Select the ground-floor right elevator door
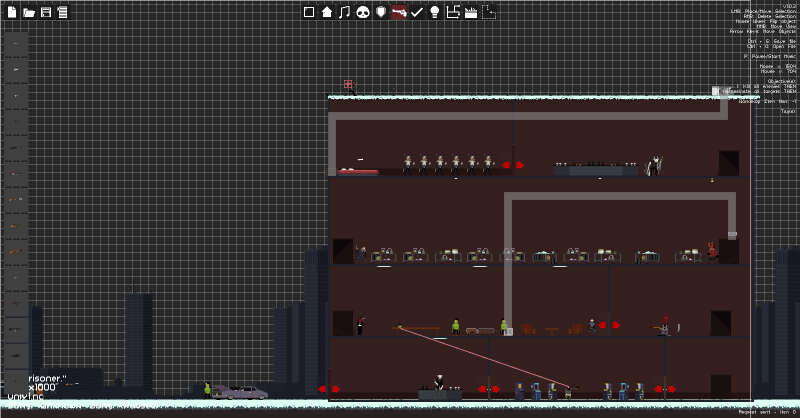800x418 pixels. click(x=720, y=387)
